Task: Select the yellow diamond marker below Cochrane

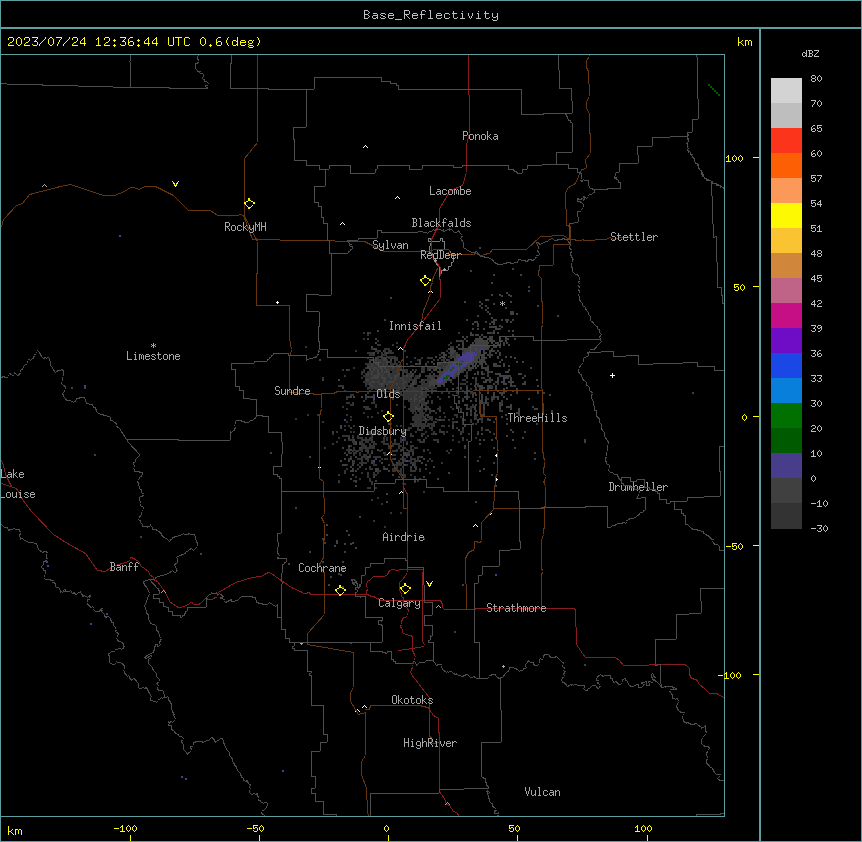Action: [x=340, y=590]
